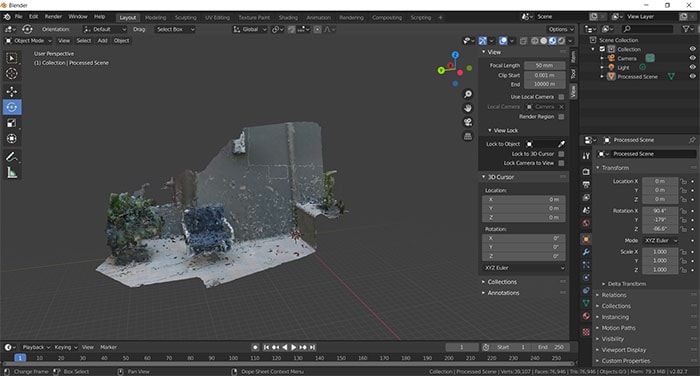Open the Drag Select Box dropdown

tap(175, 29)
